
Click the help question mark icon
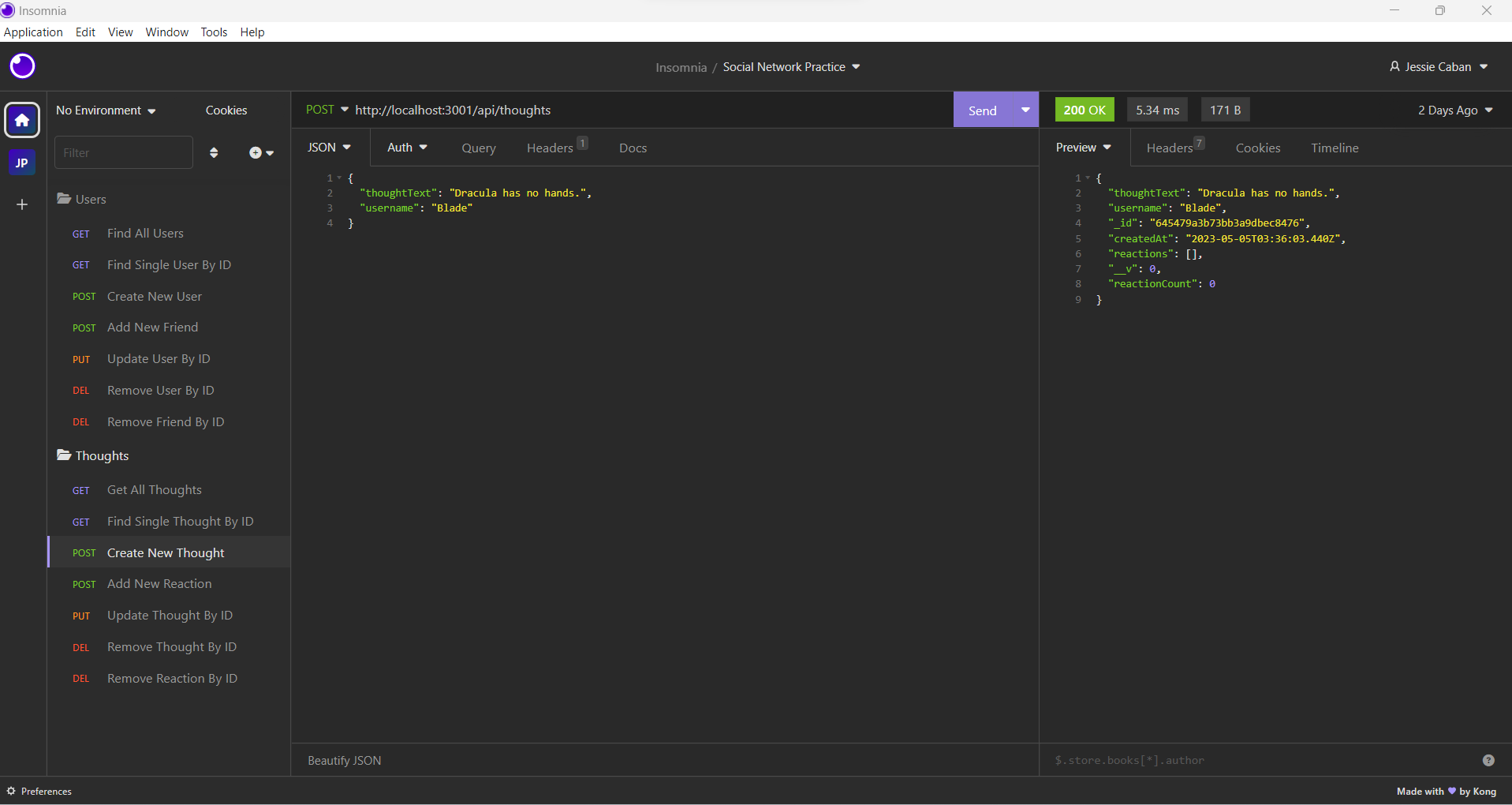click(x=1488, y=760)
